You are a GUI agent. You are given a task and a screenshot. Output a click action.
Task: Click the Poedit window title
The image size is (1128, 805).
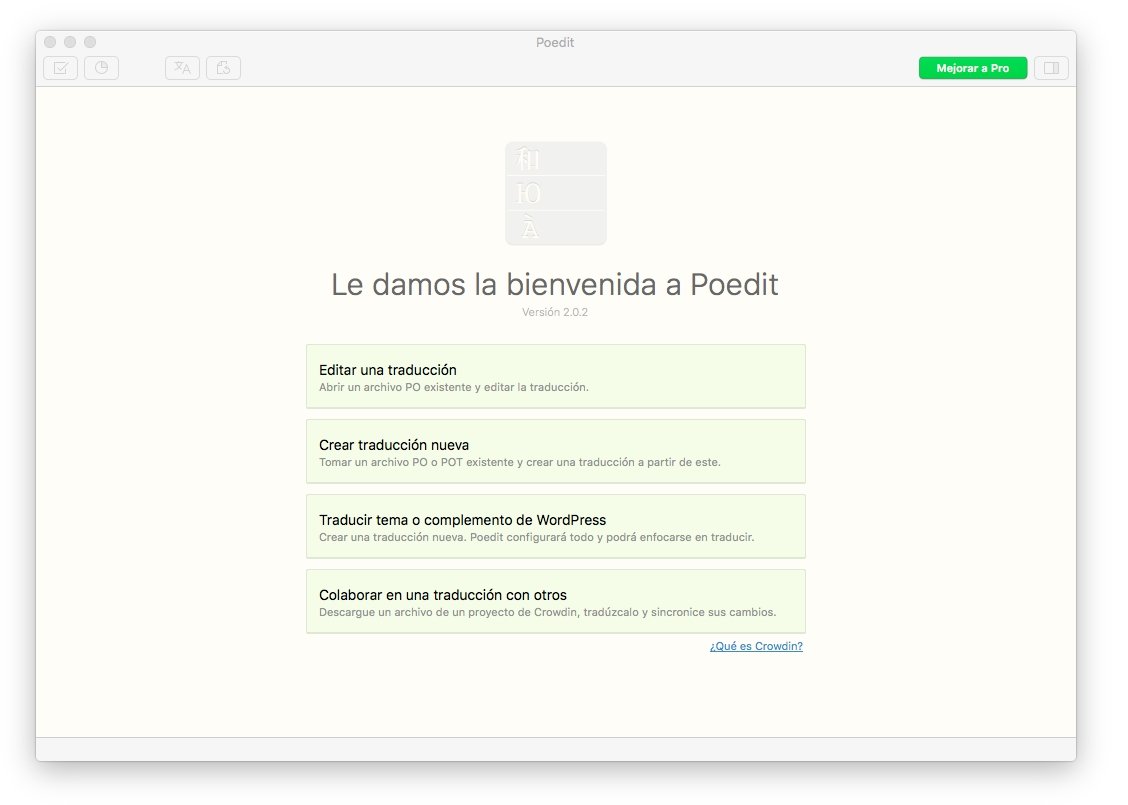(555, 42)
